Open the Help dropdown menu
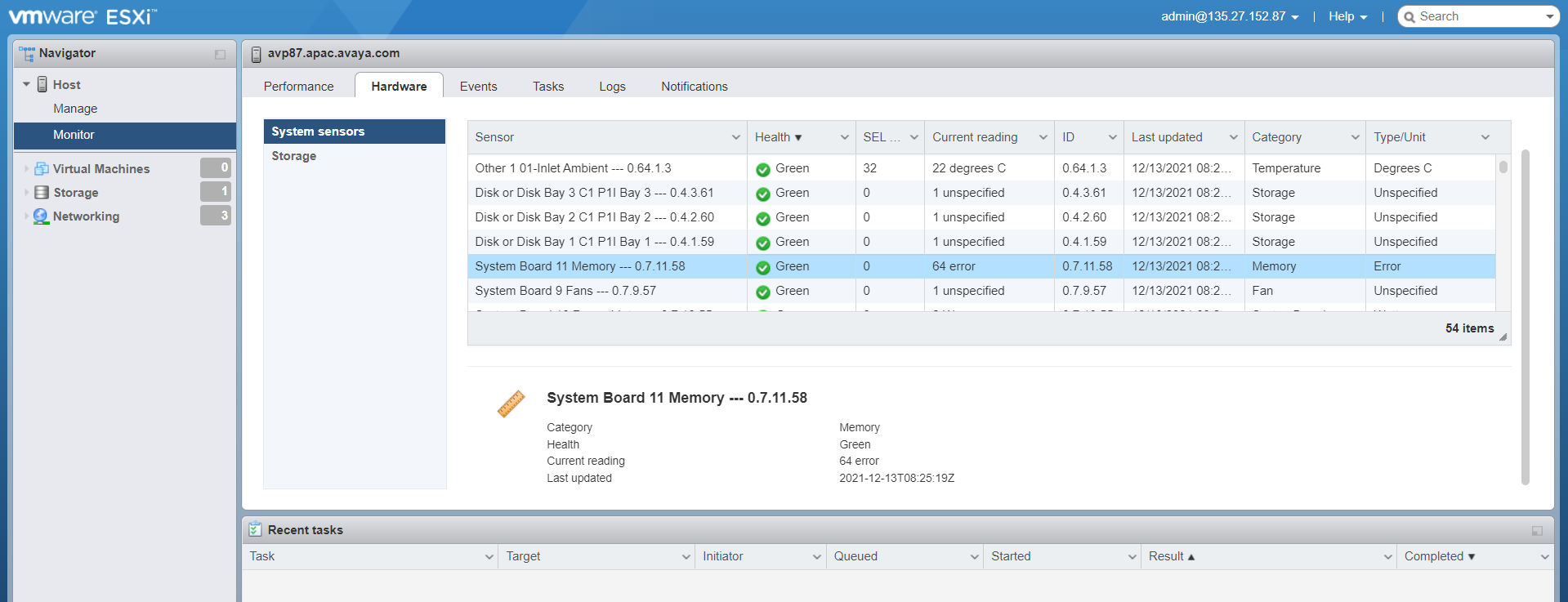The image size is (1568, 602). coord(1347,16)
